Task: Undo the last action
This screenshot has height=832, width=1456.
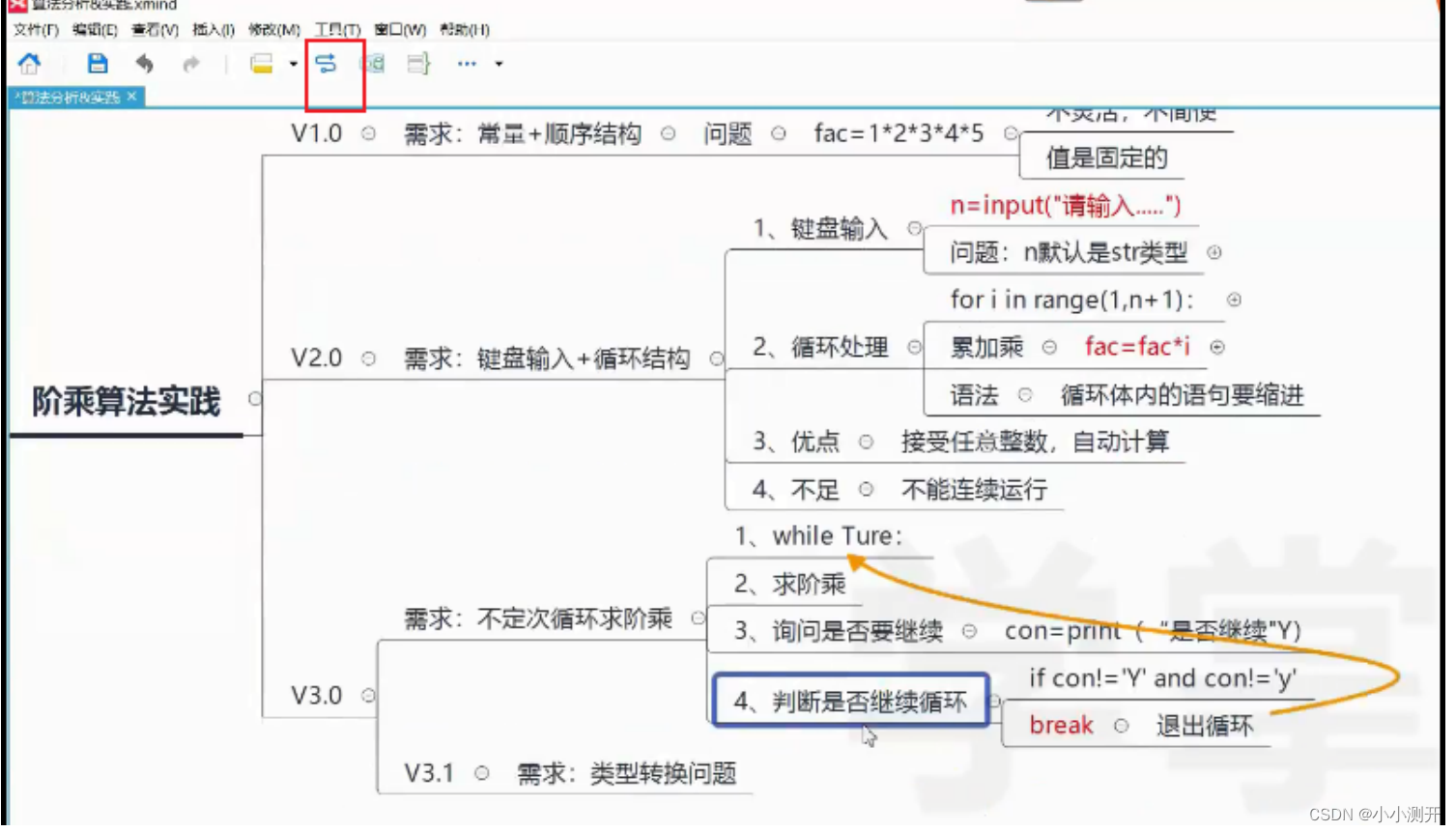Action: tap(145, 63)
